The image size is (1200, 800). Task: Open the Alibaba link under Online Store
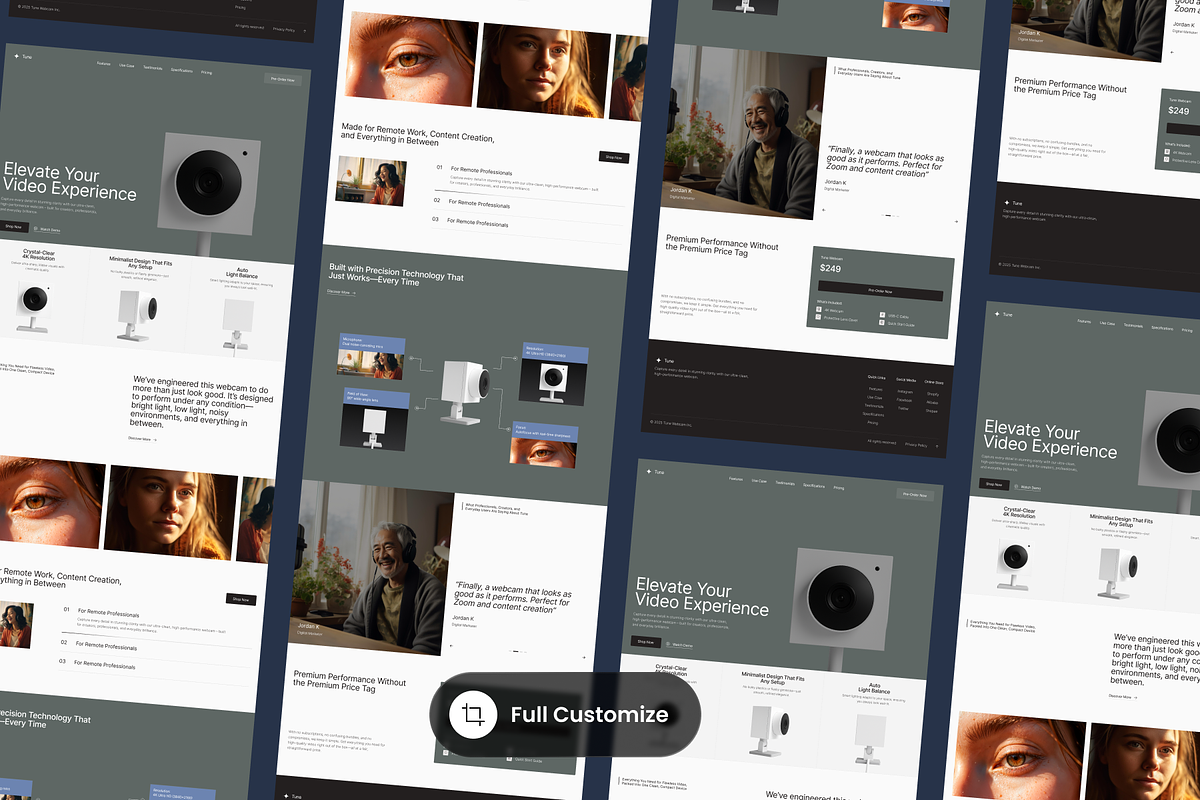(x=932, y=402)
